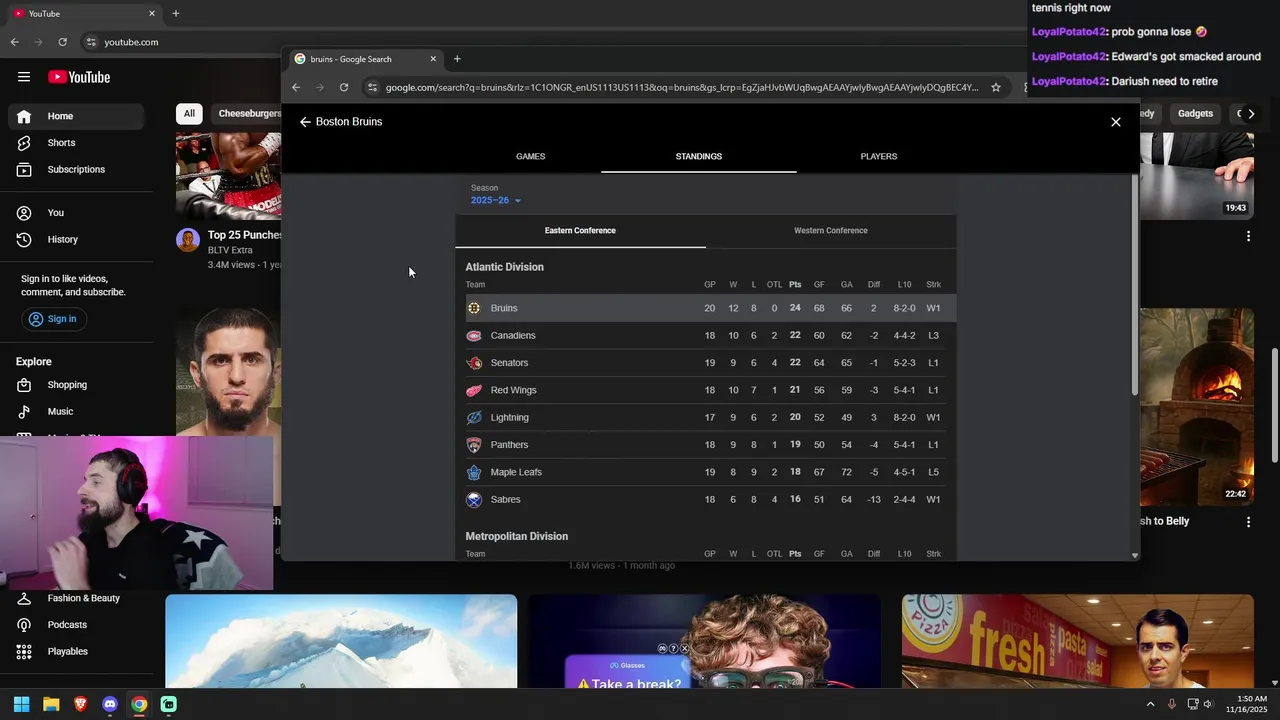
Task: Click the Senators team logo icon
Action: [x=474, y=363]
